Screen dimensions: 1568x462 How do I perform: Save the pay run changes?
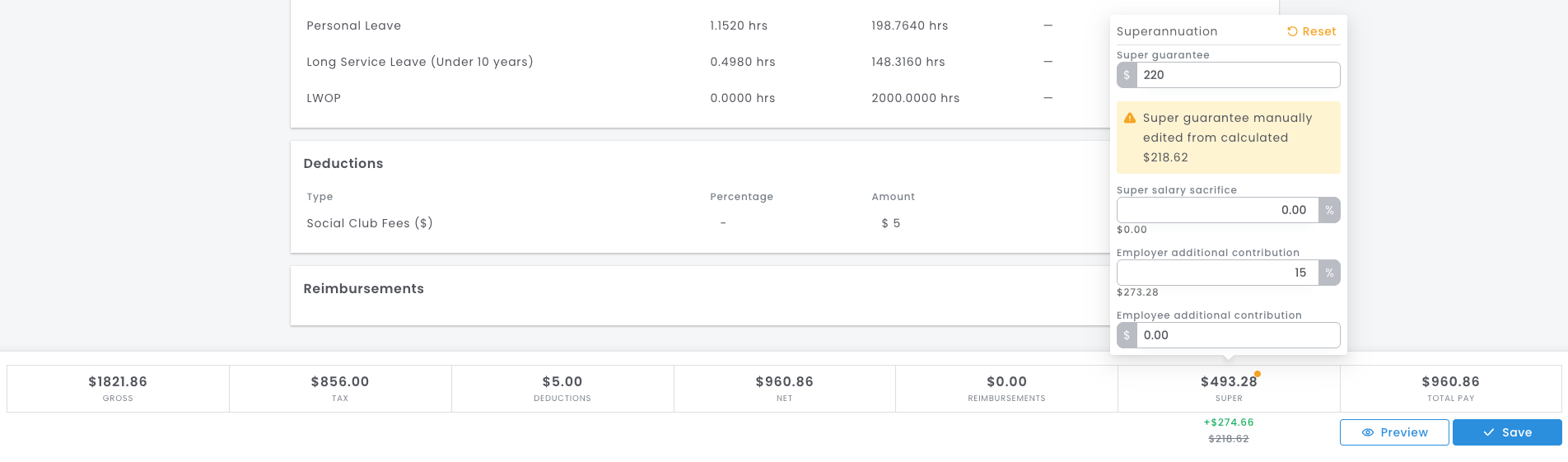(1507, 432)
